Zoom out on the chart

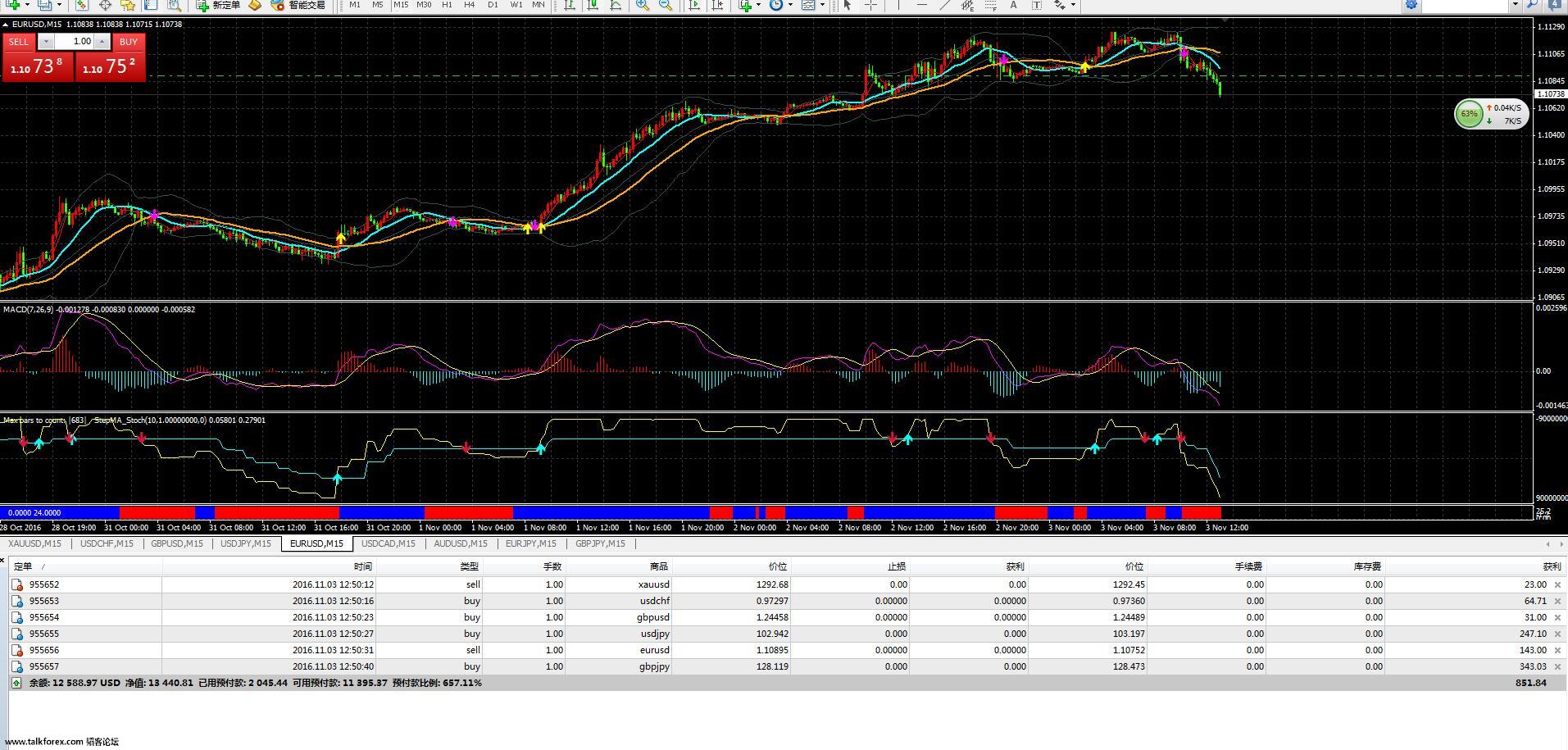pyautogui.click(x=666, y=4)
